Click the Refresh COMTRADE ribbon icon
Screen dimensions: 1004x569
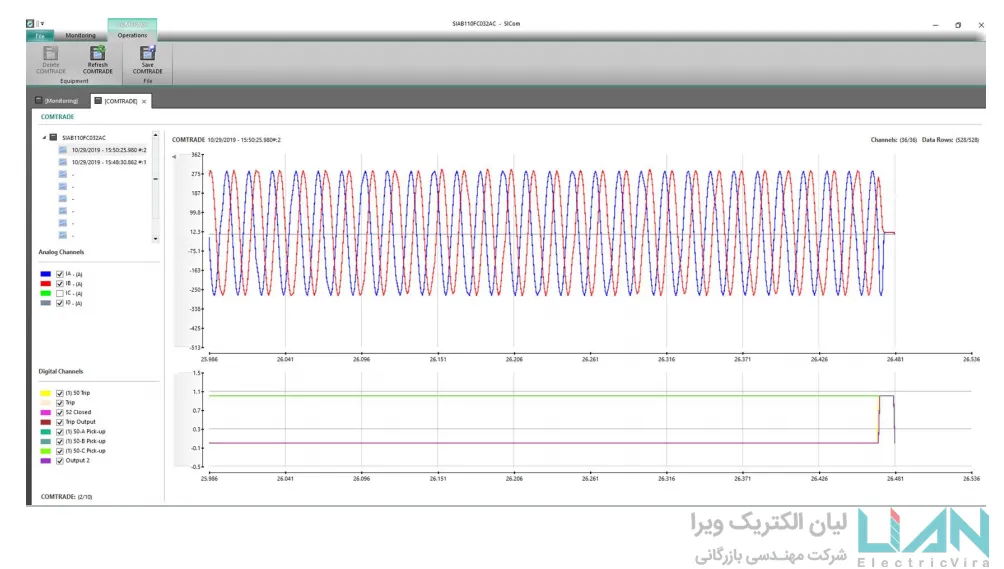[97, 53]
